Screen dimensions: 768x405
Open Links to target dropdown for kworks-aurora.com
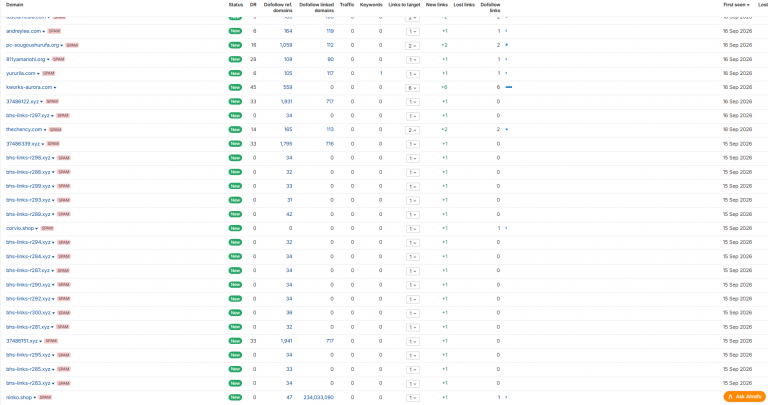pos(412,88)
